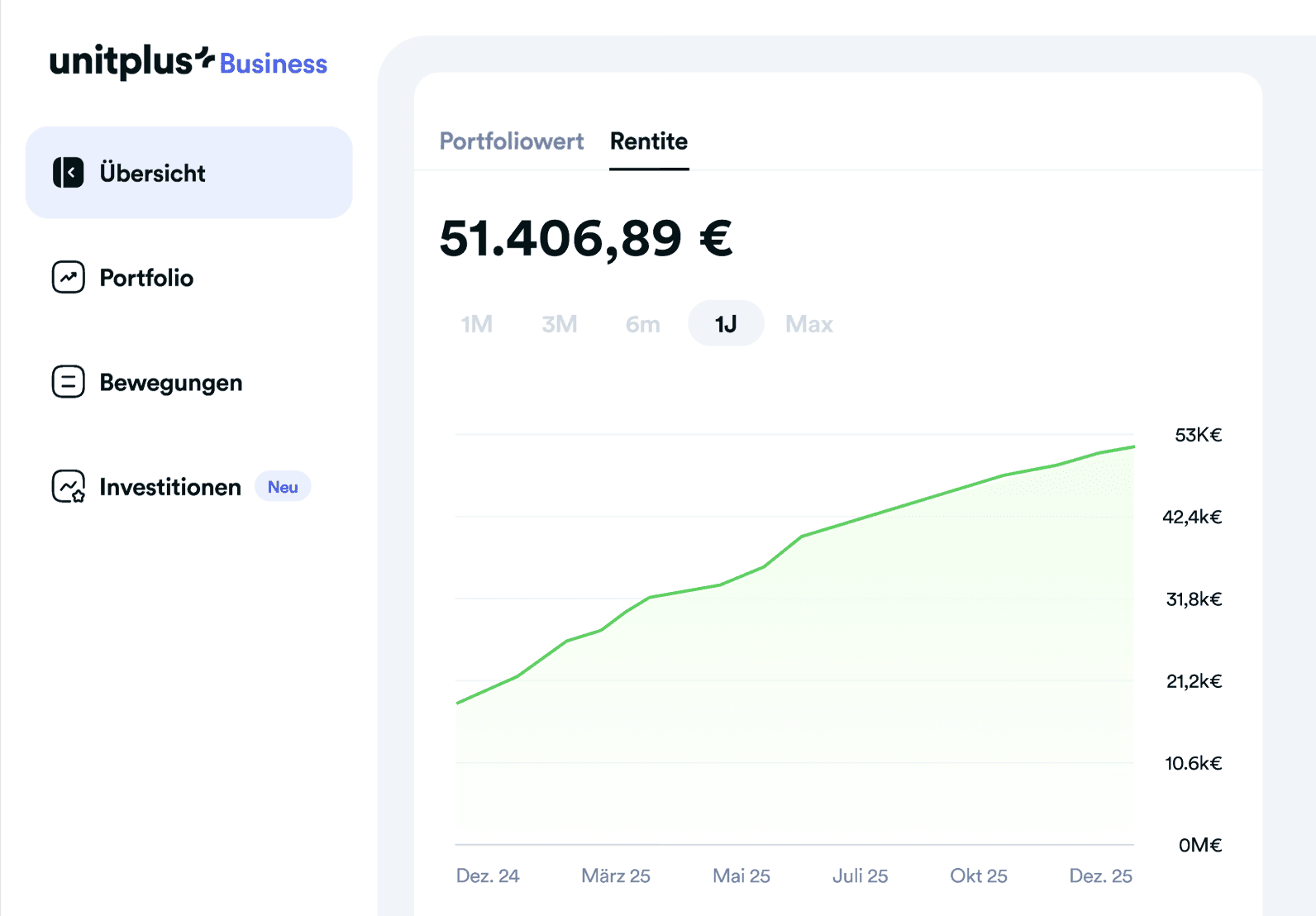Switch to the Portfoliowert tab
Viewport: 1316px width, 916px height.
tap(512, 141)
